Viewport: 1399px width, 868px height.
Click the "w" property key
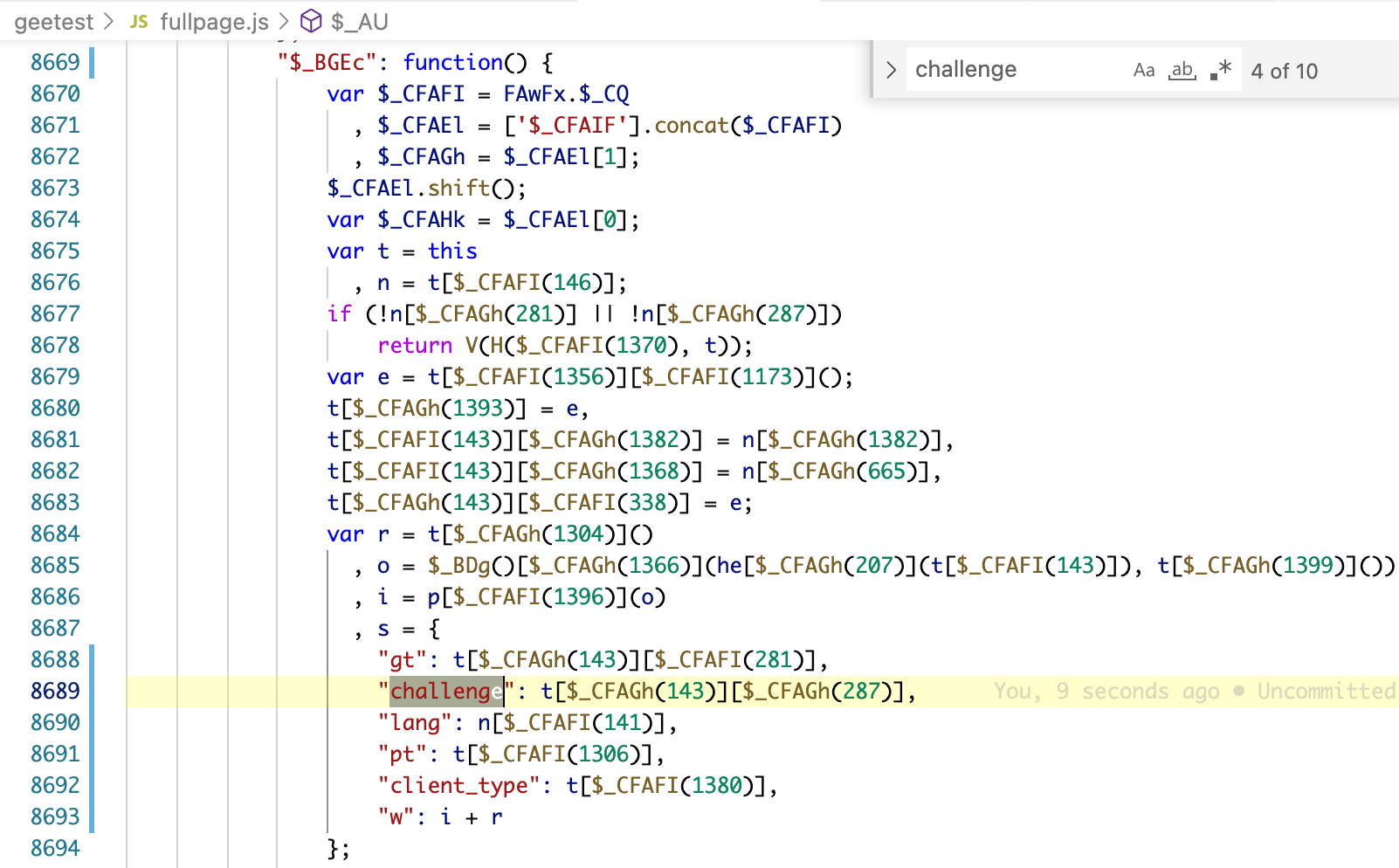pos(396,816)
